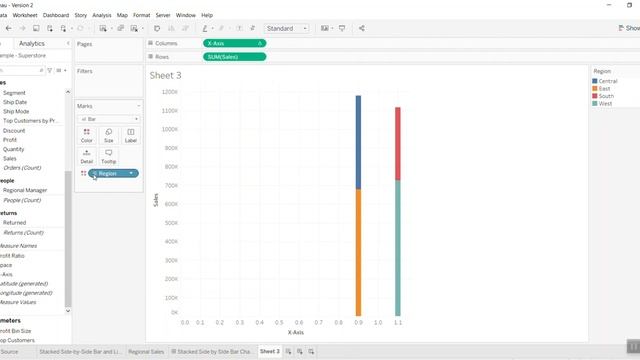Open the Label card in Marks
Screen dimensions: 640x360
tap(131, 136)
